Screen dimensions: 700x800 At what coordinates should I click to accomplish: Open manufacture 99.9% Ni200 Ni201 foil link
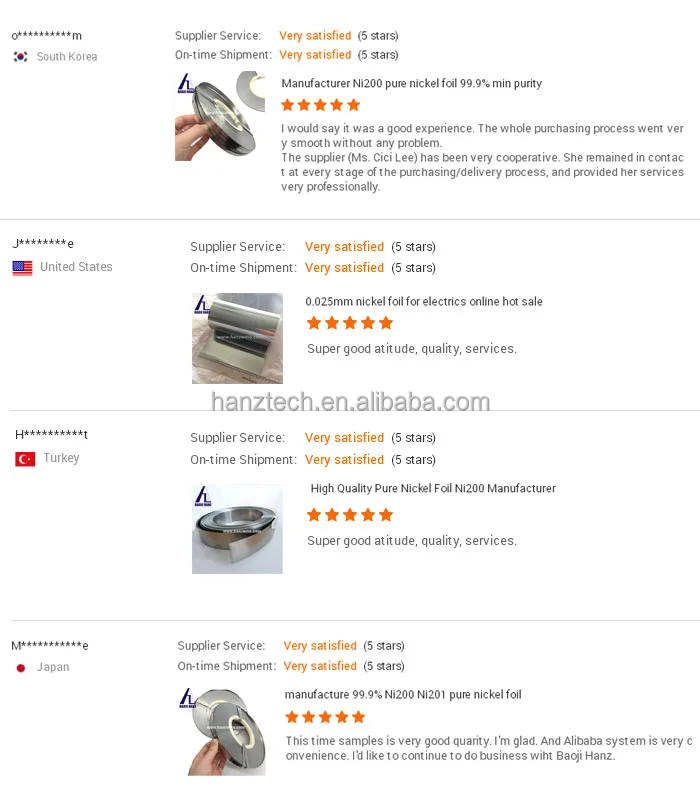403,694
